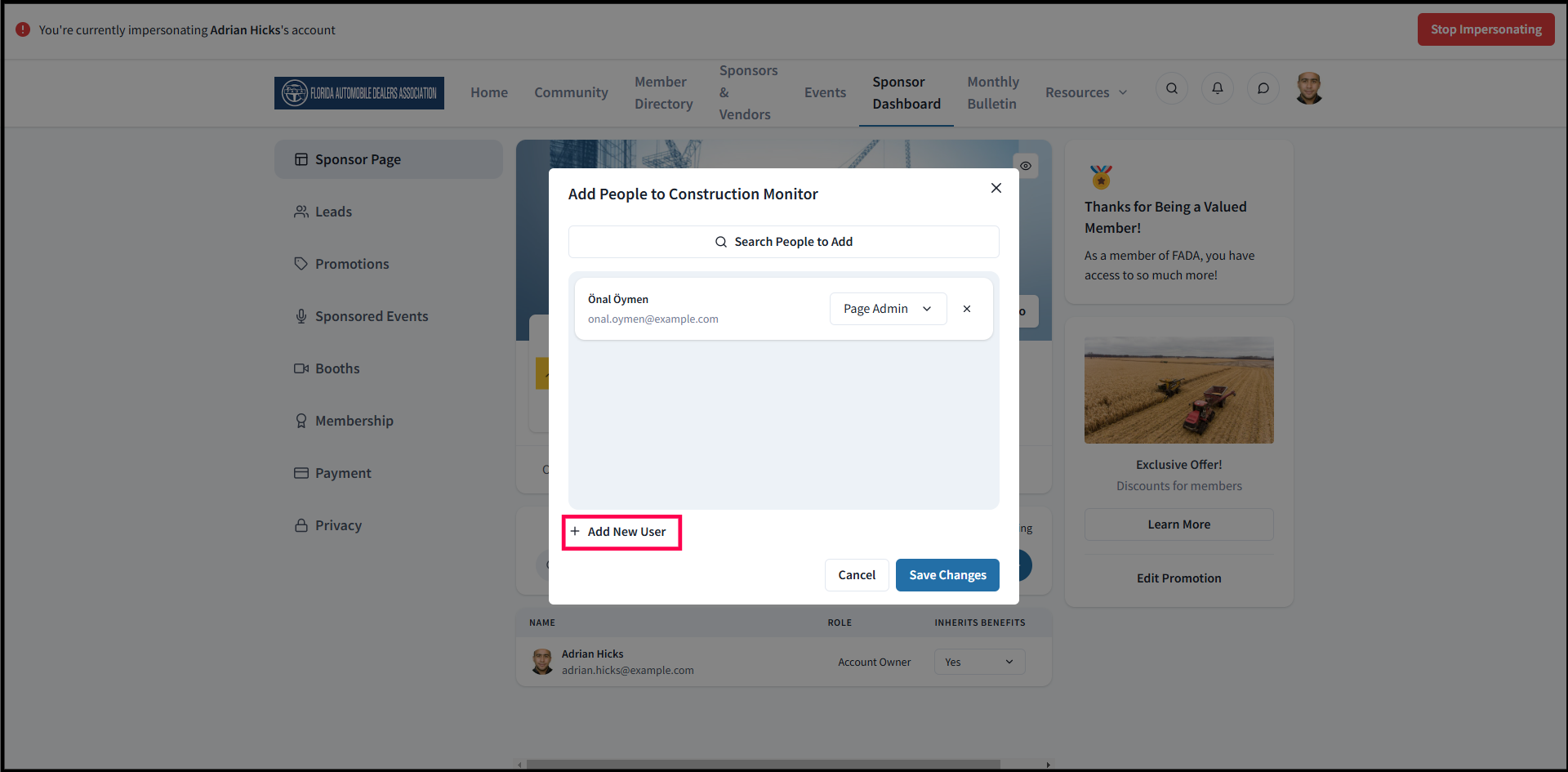Open the user profile avatar menu
This screenshot has height=772, width=1568.
tap(1309, 88)
